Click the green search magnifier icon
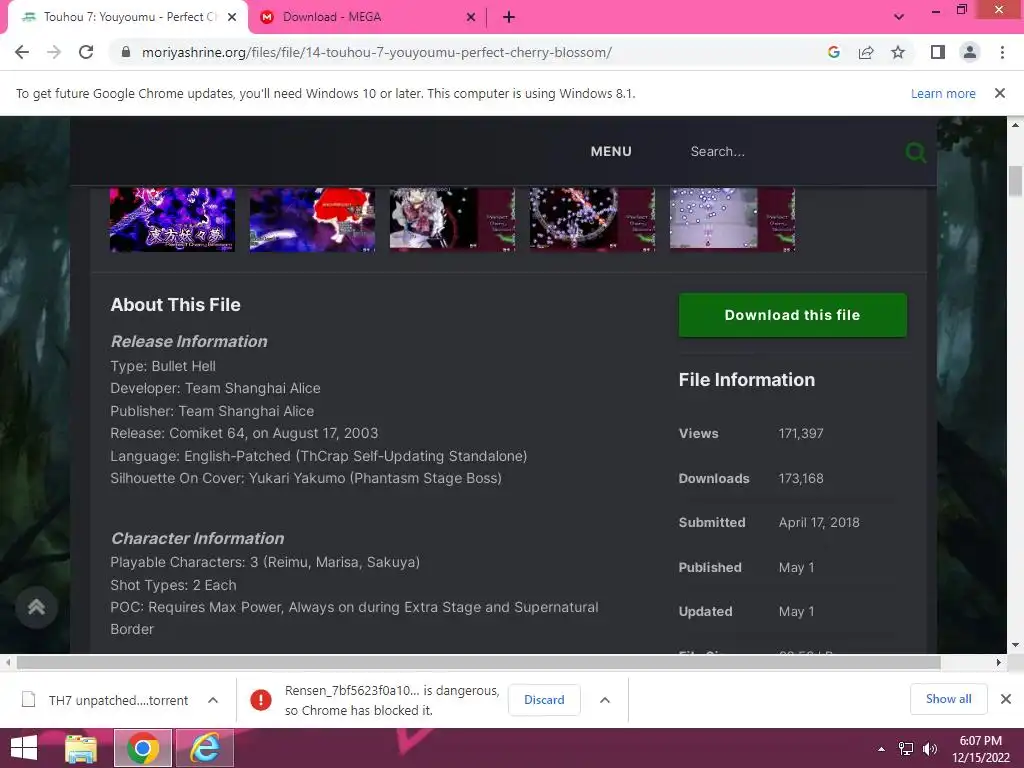The height and width of the screenshot is (768, 1024). (x=915, y=152)
